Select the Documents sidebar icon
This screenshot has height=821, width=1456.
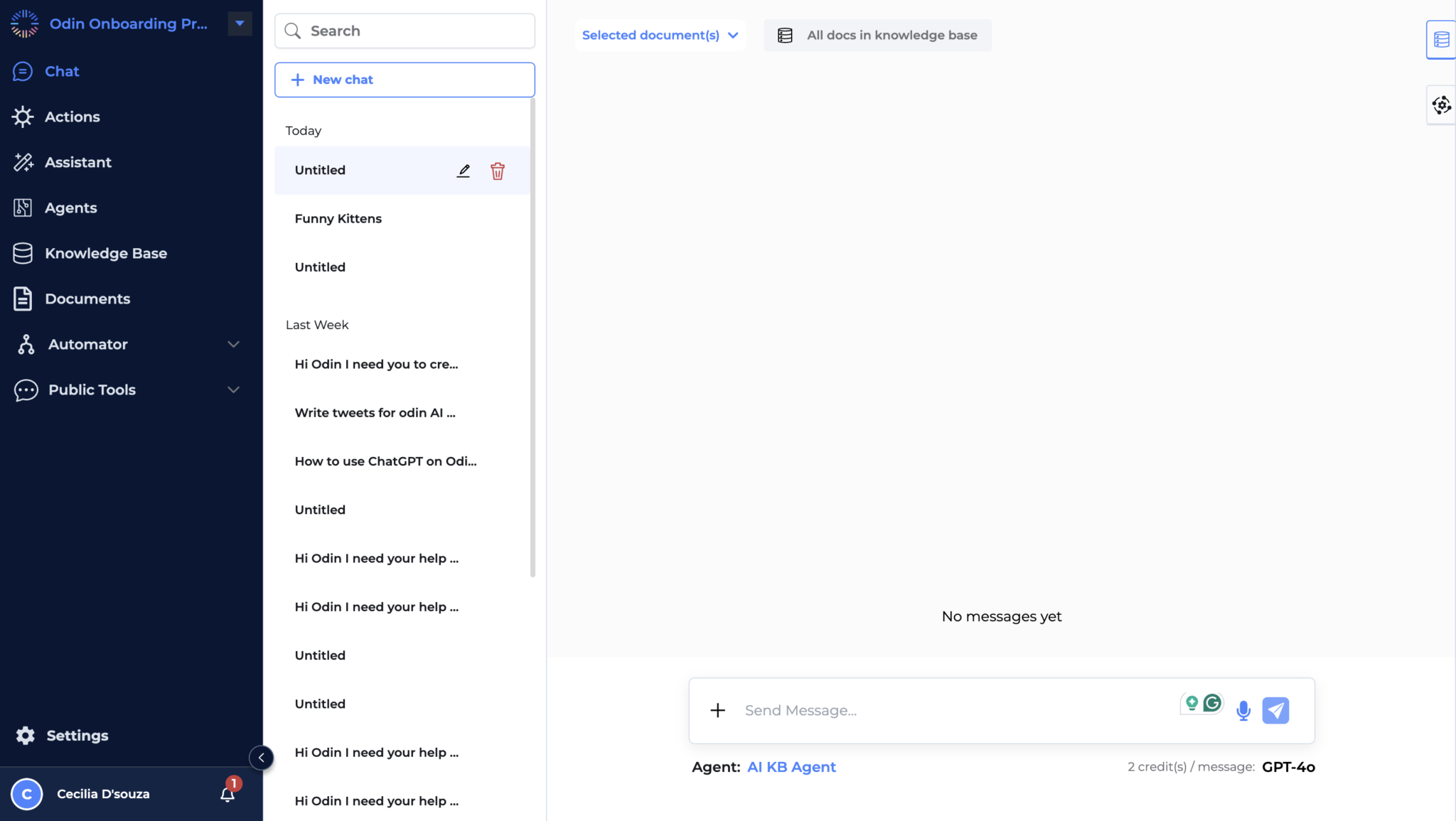23,299
